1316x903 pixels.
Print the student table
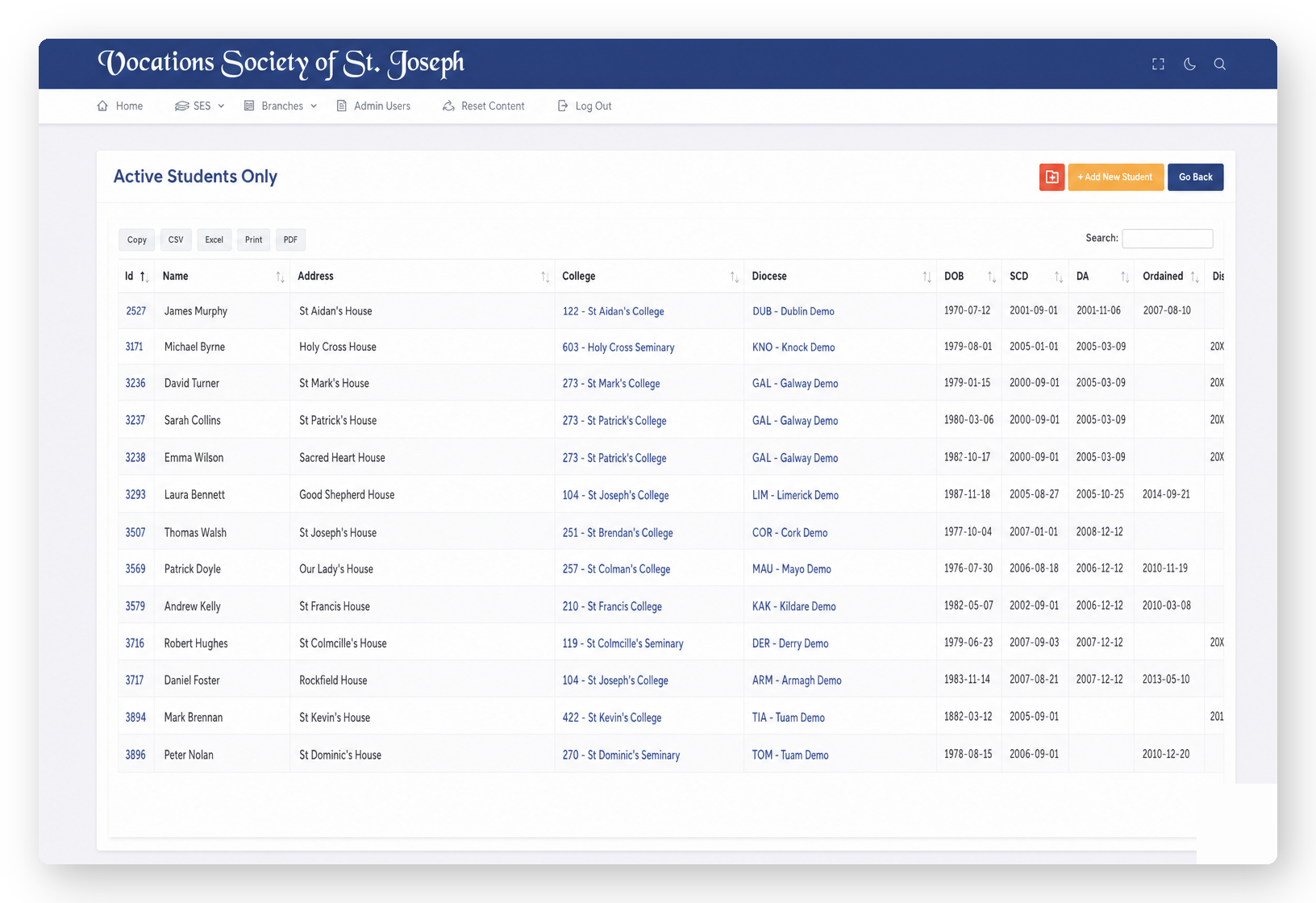tap(253, 239)
